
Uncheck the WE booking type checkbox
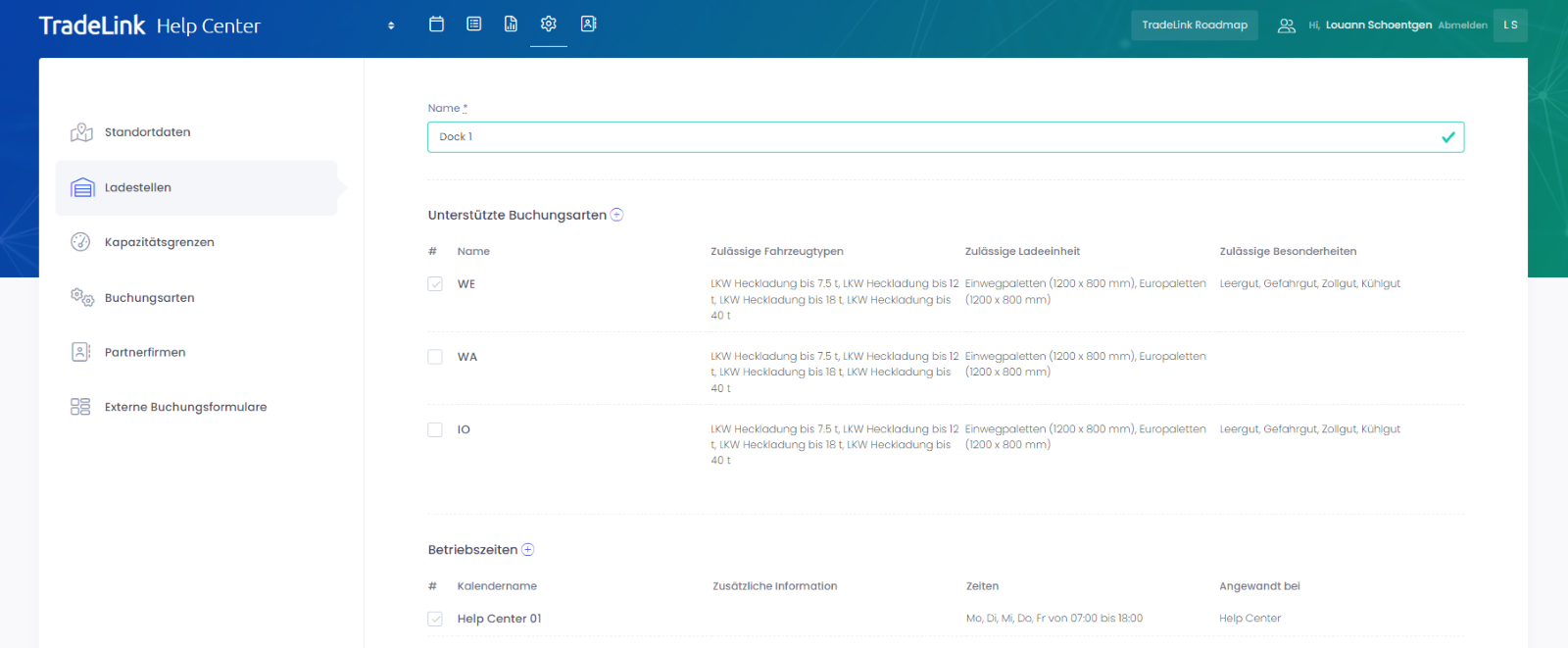click(435, 284)
